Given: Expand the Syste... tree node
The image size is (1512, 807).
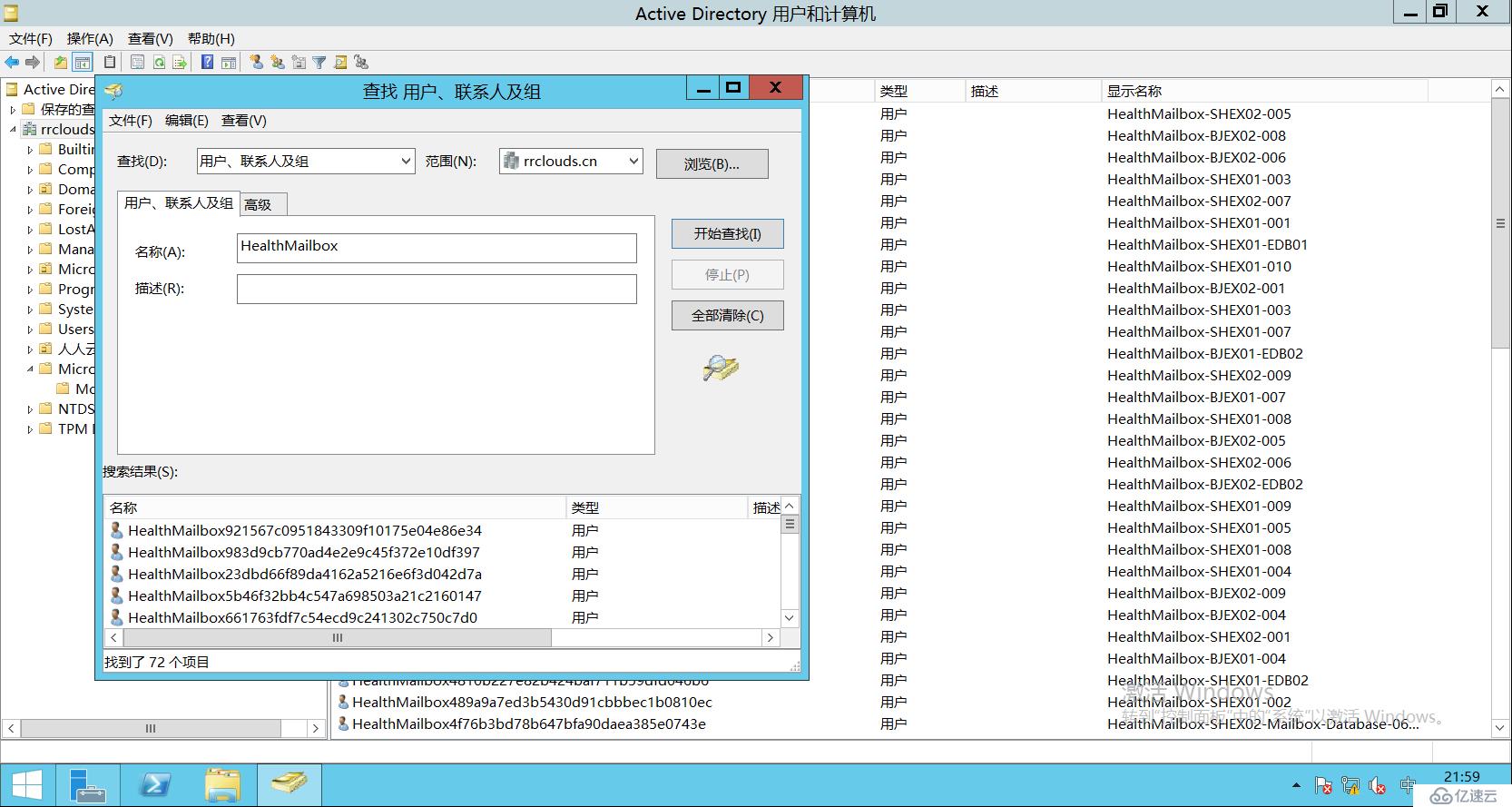Looking at the screenshot, I should [x=29, y=310].
